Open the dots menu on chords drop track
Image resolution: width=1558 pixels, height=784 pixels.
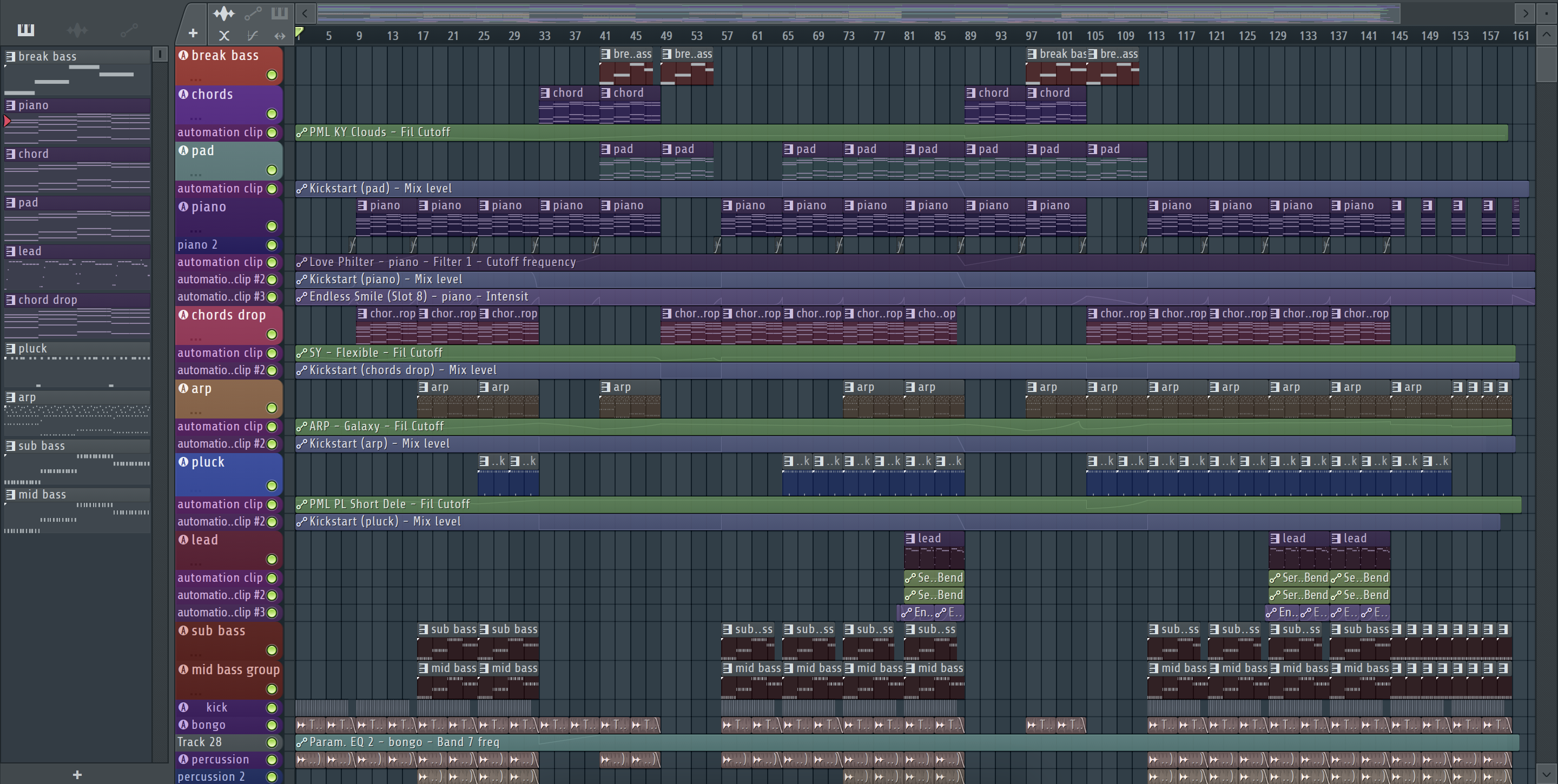[195, 338]
